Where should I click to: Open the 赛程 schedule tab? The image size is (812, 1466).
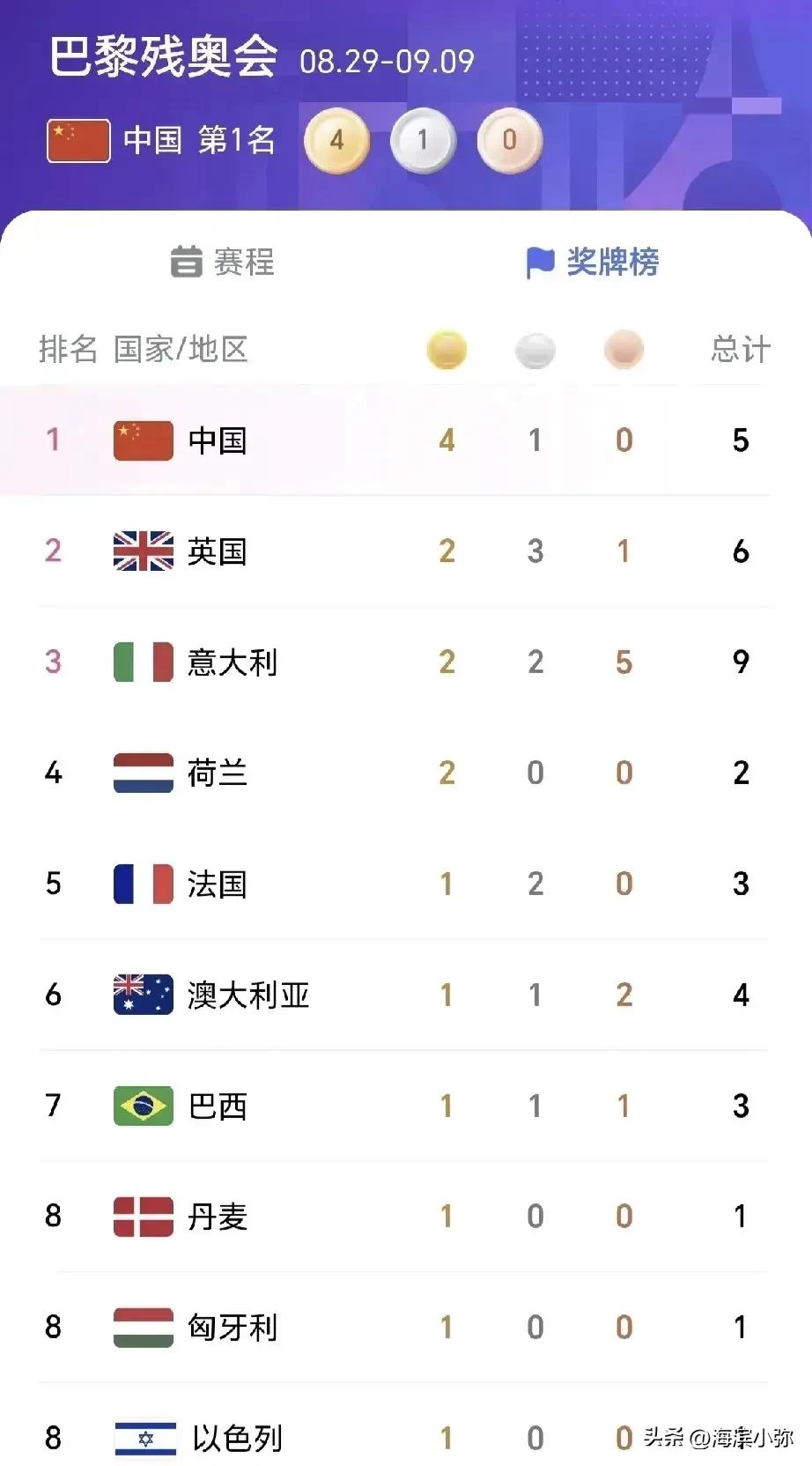[222, 262]
